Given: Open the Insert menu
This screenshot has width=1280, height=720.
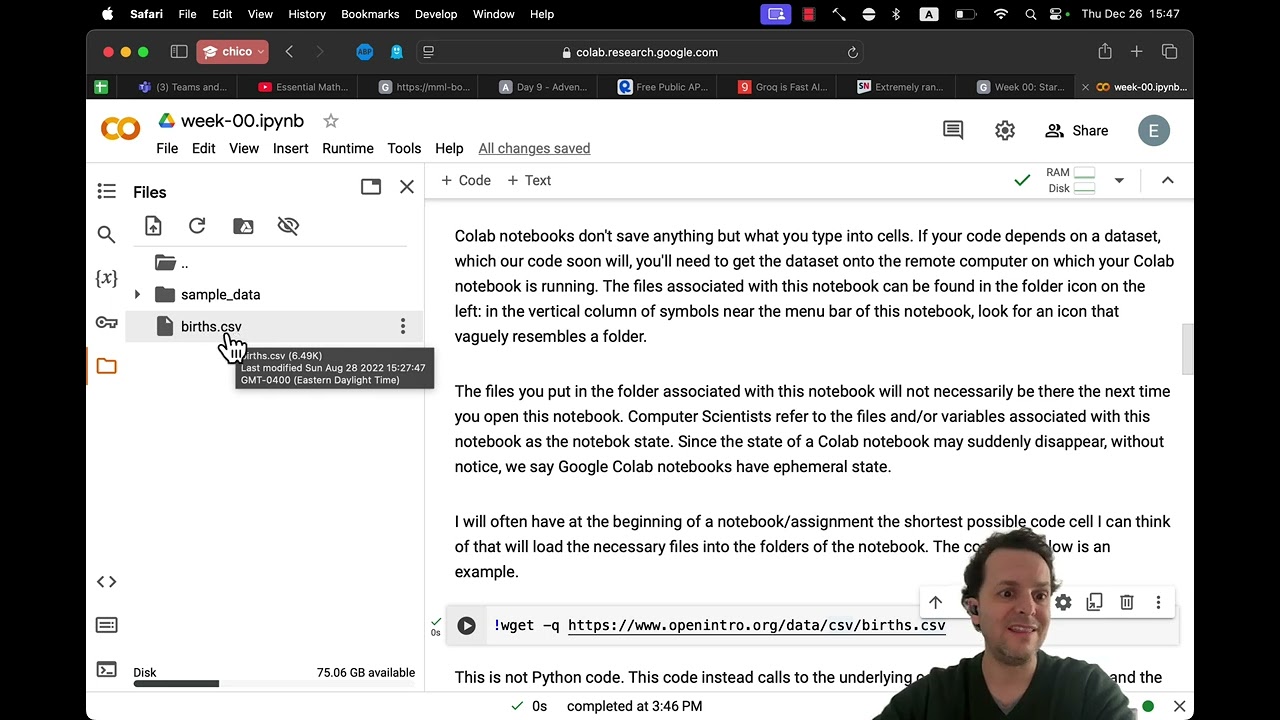Looking at the screenshot, I should tap(290, 148).
